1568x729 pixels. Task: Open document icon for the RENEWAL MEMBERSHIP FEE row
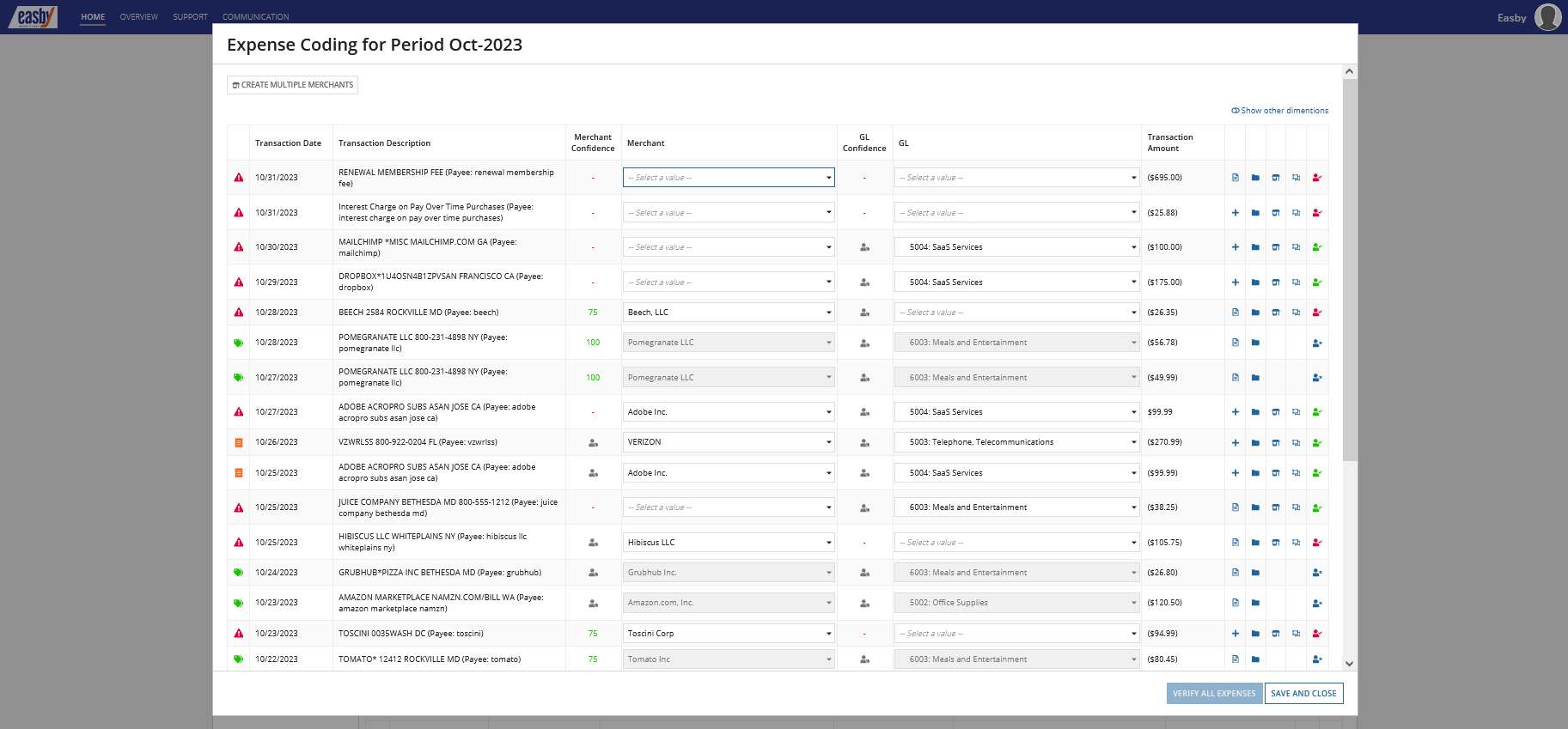1235,178
